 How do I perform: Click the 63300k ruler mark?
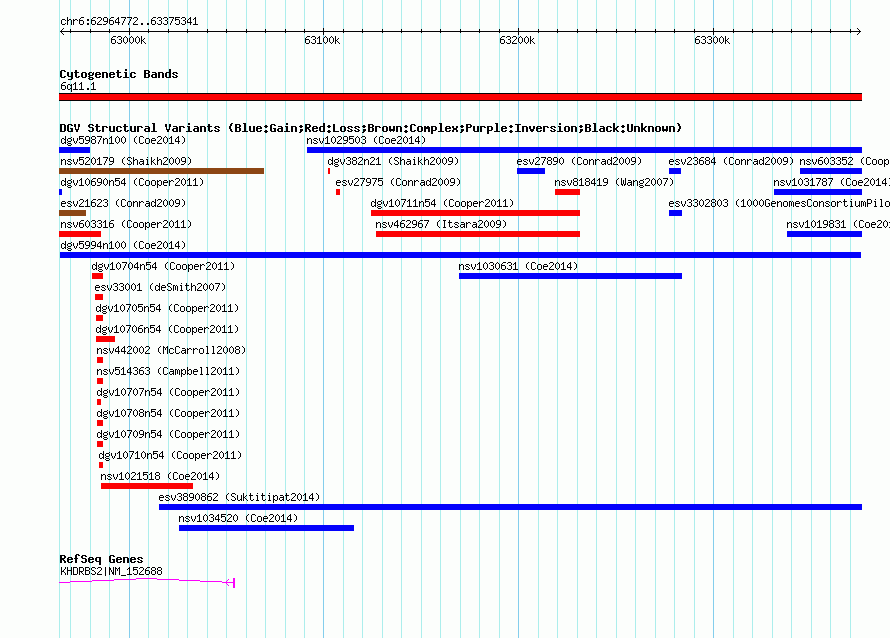(712, 40)
